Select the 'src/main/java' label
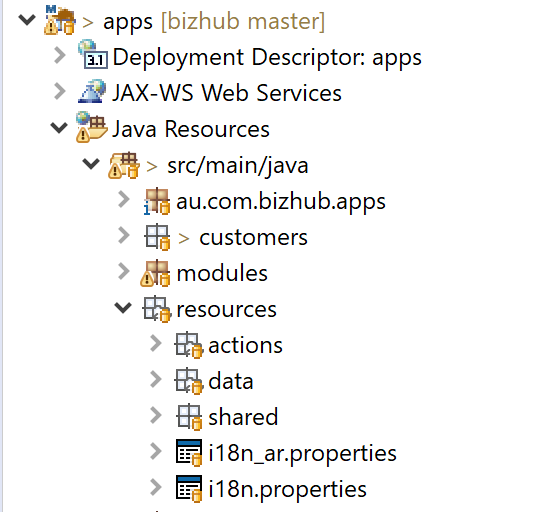Screen dimensions: 536x512 click(238, 166)
